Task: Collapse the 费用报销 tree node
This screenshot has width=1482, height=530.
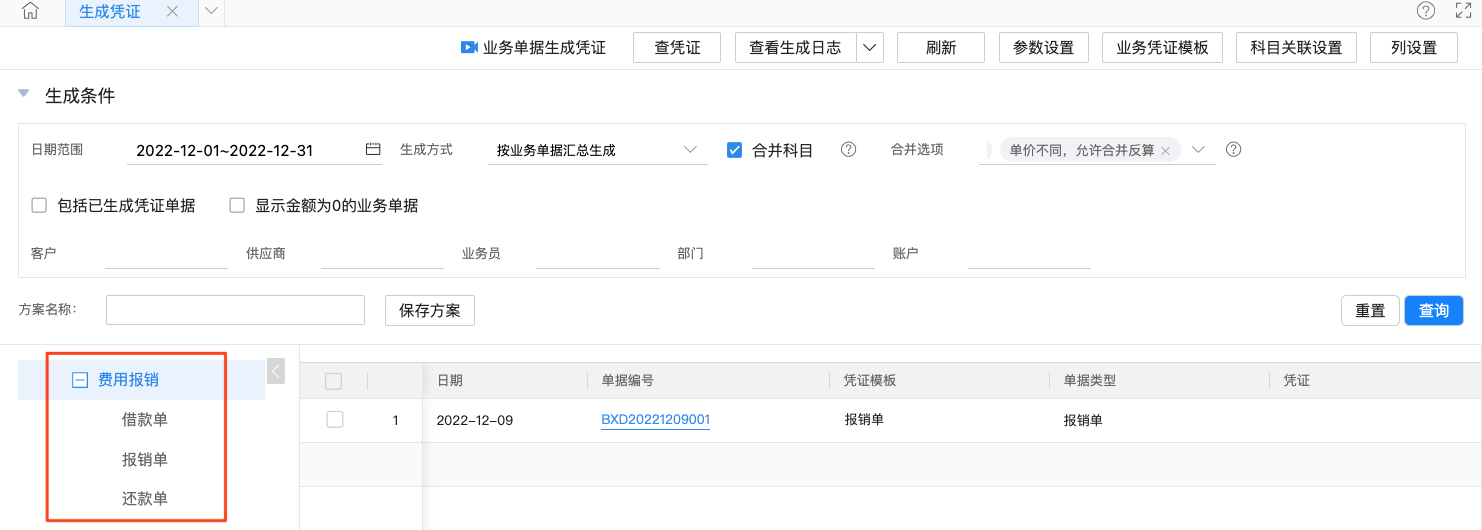Action: coord(79,379)
